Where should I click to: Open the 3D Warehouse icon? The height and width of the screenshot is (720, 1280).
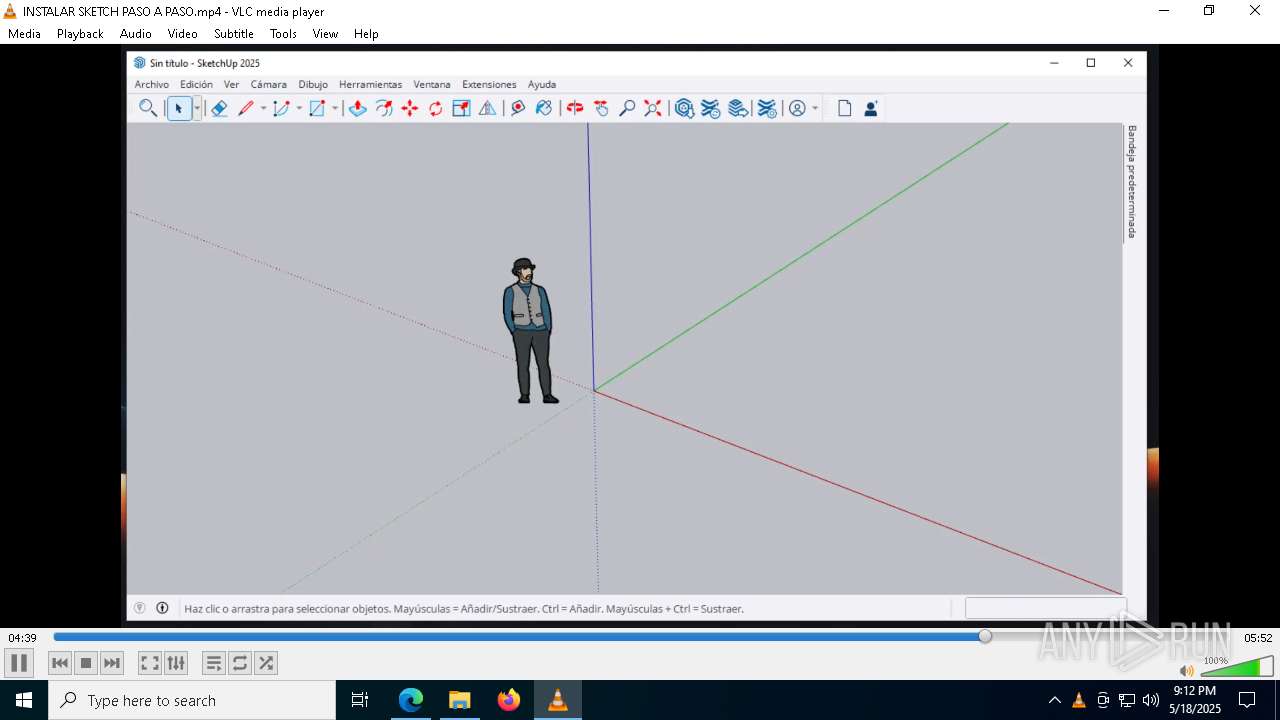click(x=684, y=108)
